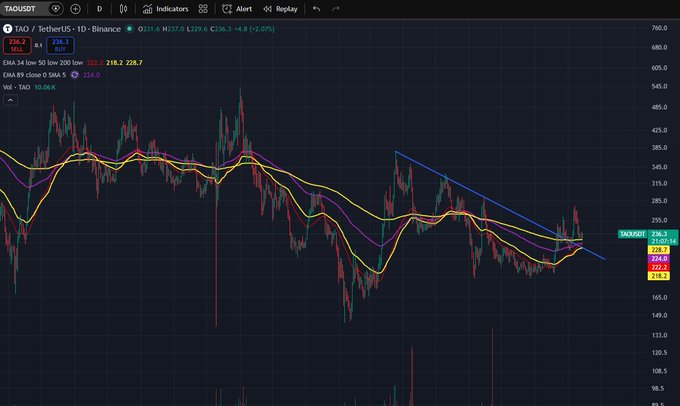680x406 pixels.
Task: Click the purple 224.0 price axis label
Action: pos(659,259)
